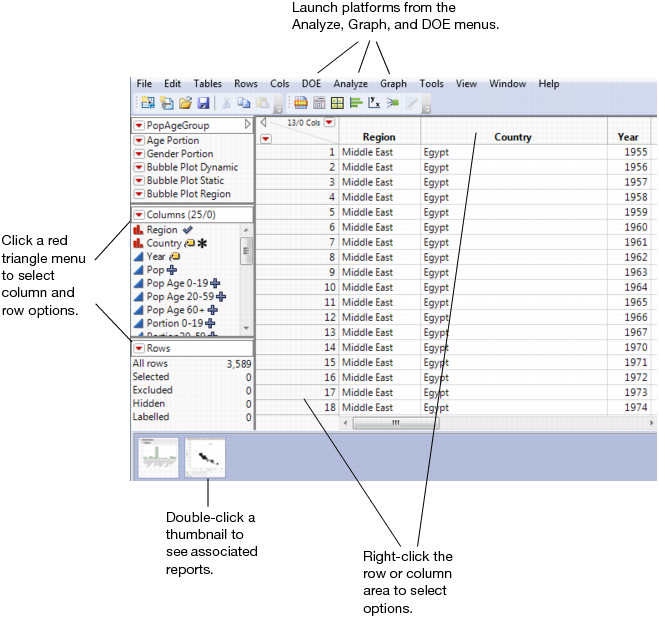Click the Cut scissors icon
Image resolution: width=659 pixels, height=620 pixels.
coord(226,103)
